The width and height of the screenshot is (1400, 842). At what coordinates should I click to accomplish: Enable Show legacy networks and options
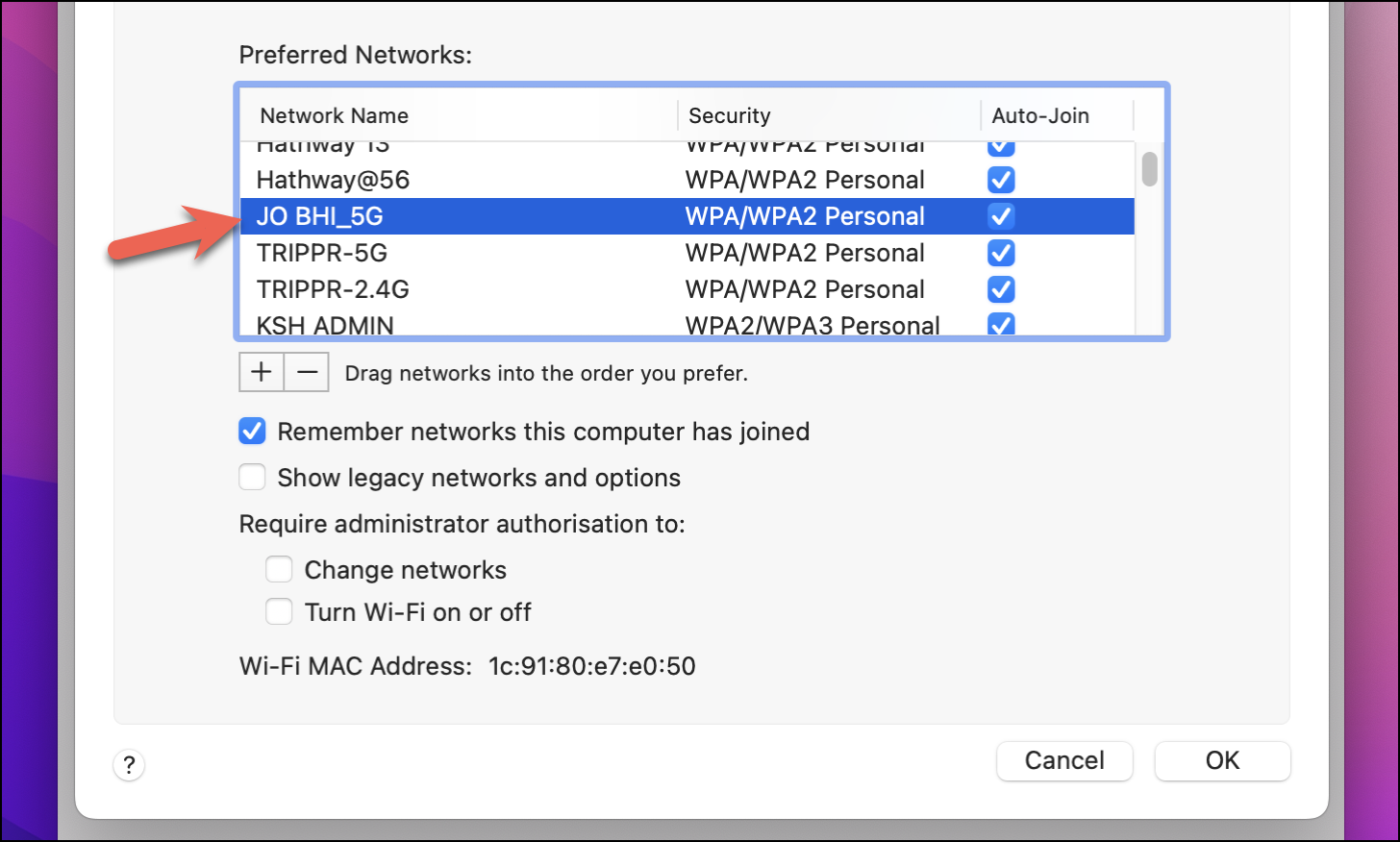(252, 478)
